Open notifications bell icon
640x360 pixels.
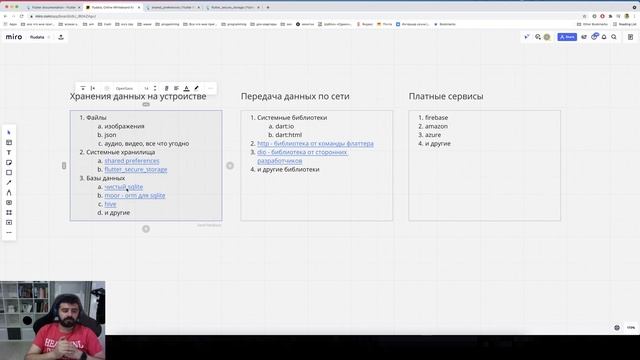[x=604, y=37]
